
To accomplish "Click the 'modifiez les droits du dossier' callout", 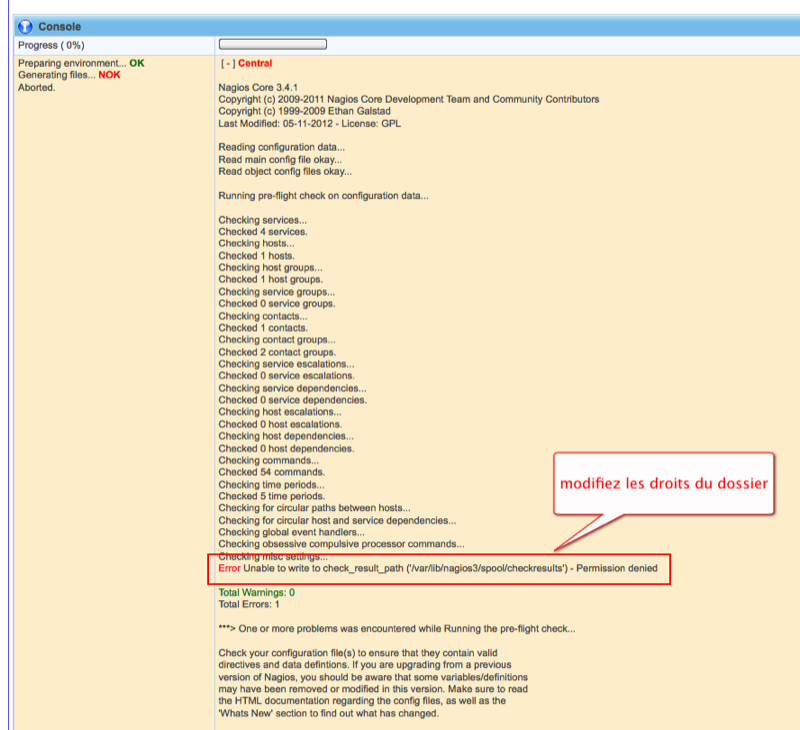I will point(663,484).
